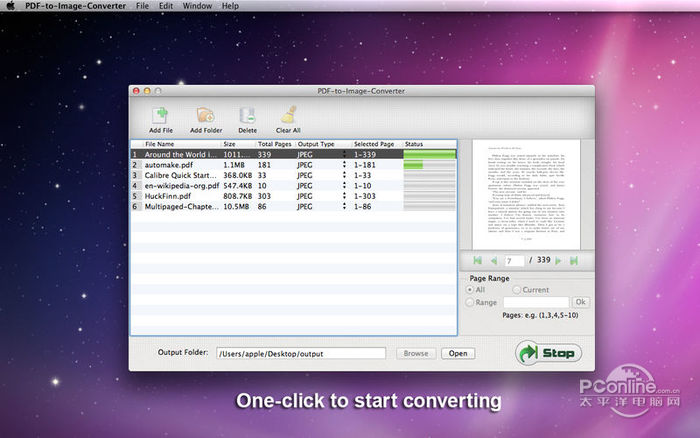Screen dimensions: 700x438
Task: Choose the Range radio button
Action: tap(471, 301)
